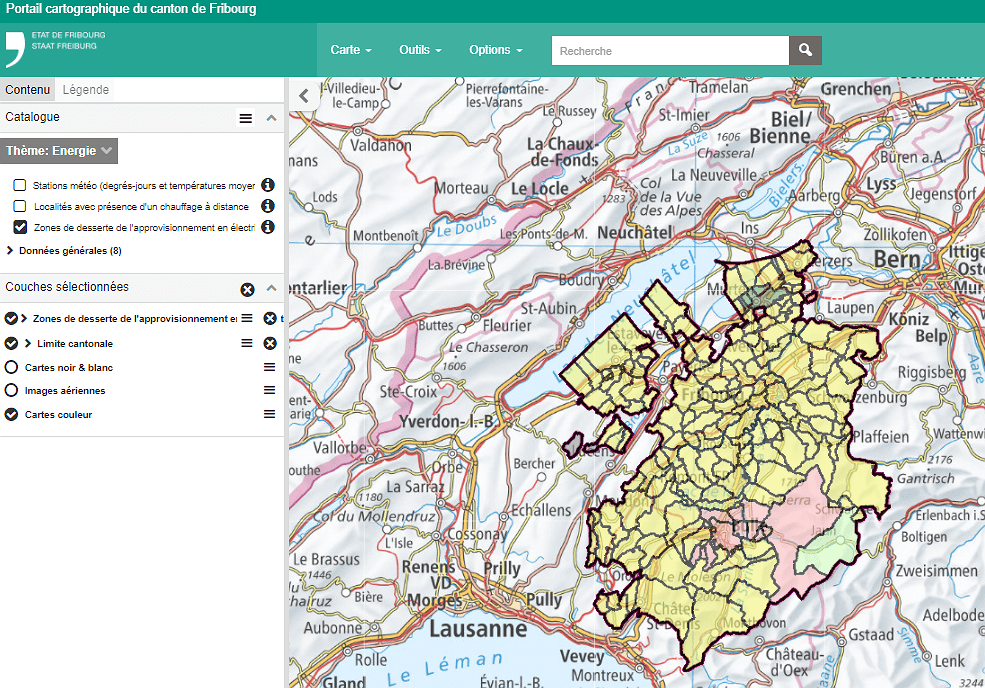Image resolution: width=985 pixels, height=688 pixels.
Task: Click the Recherche search field
Action: click(669, 50)
